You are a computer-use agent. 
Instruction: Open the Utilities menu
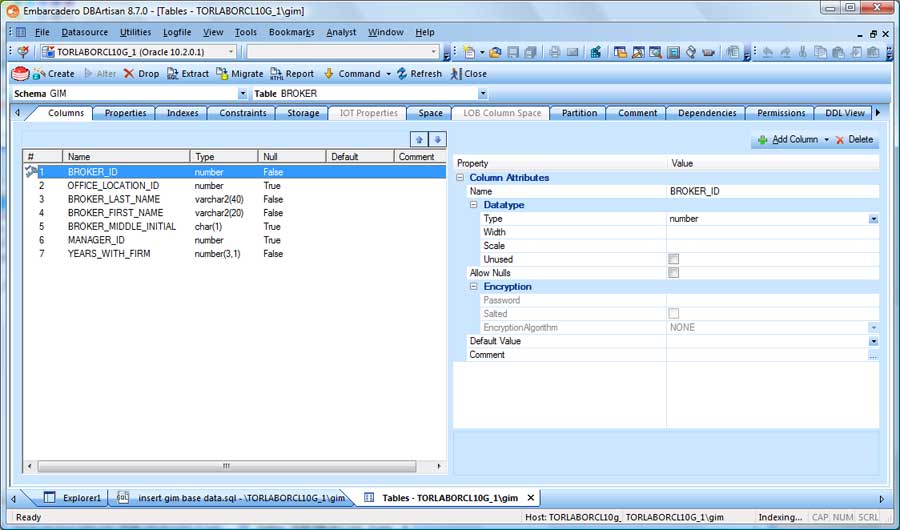pos(135,32)
